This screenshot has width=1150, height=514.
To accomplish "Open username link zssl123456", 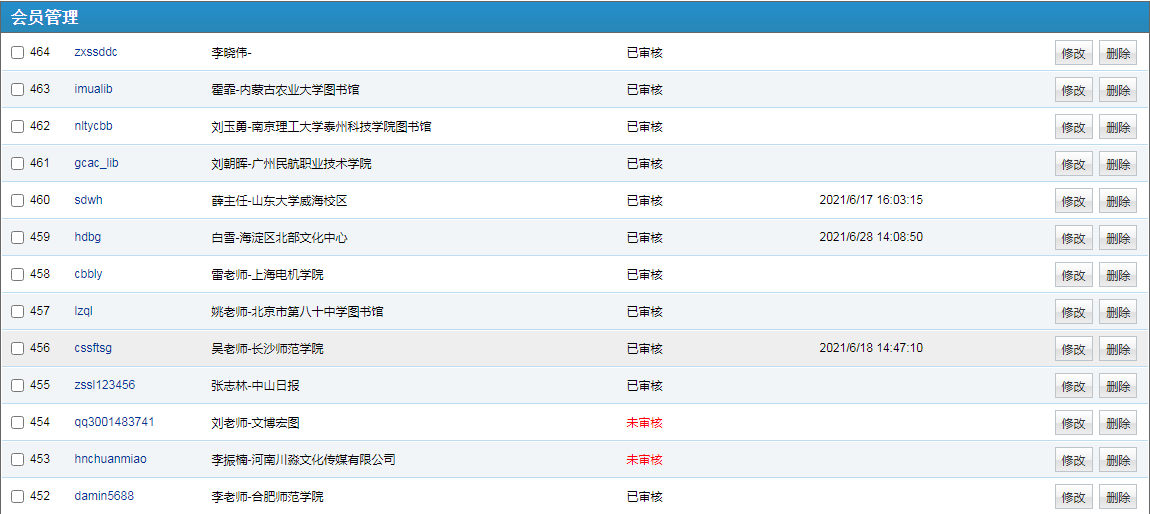I will click(104, 385).
